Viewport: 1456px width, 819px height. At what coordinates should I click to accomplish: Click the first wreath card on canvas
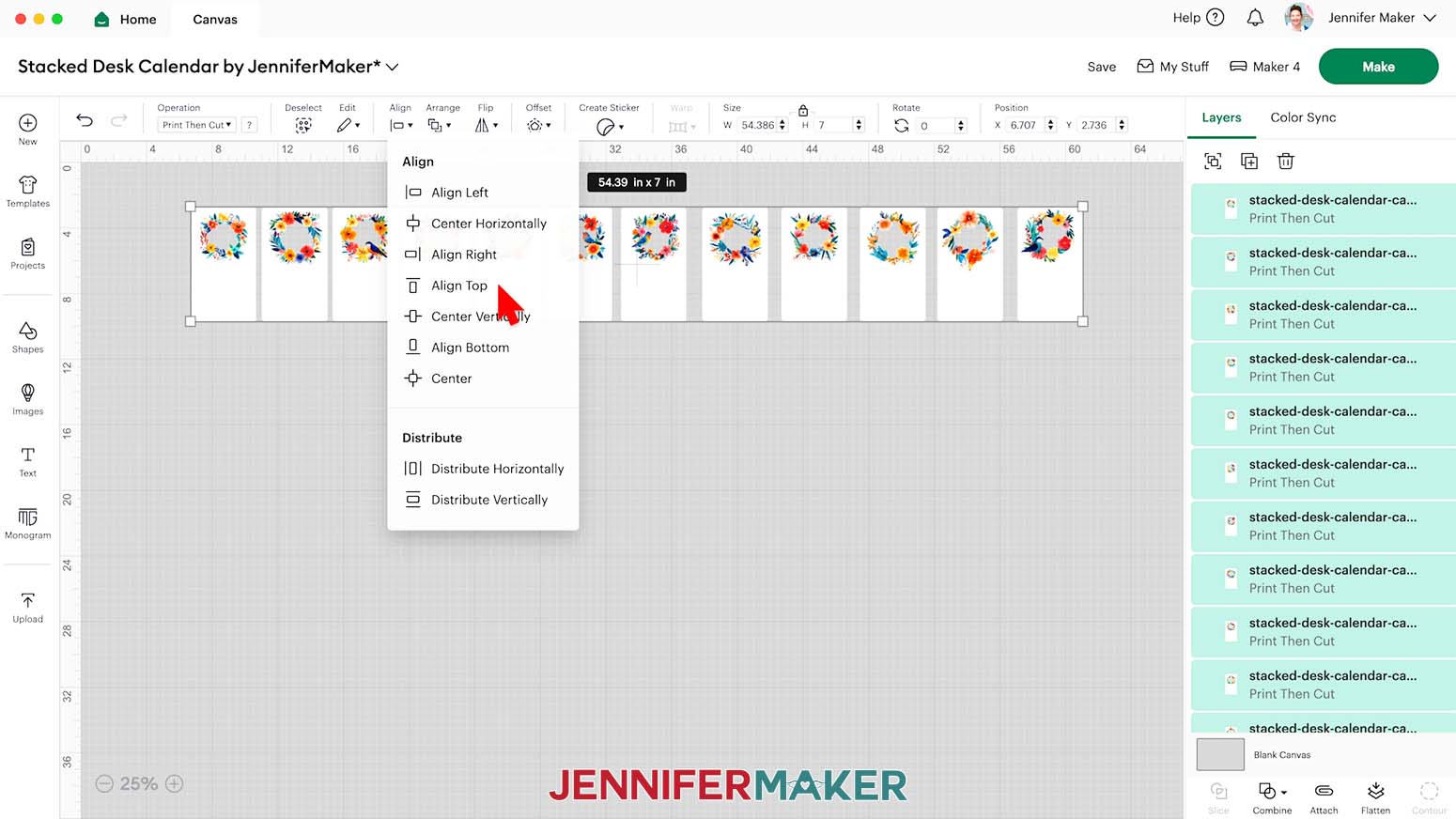[x=225, y=263]
